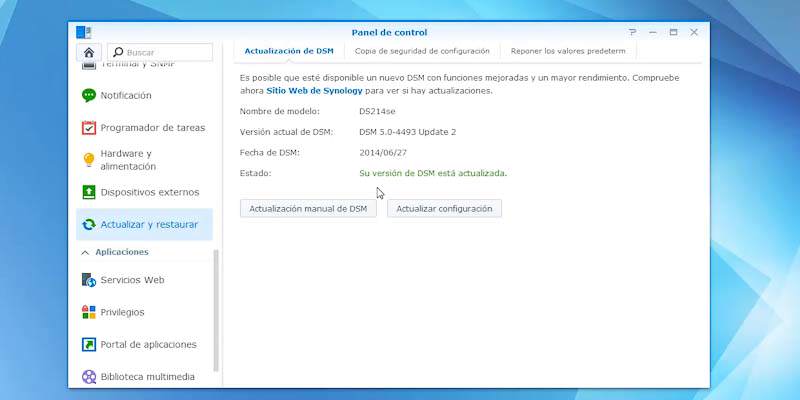This screenshot has width=800, height=400.
Task: Maximize the Panel de control window
Action: (673, 32)
